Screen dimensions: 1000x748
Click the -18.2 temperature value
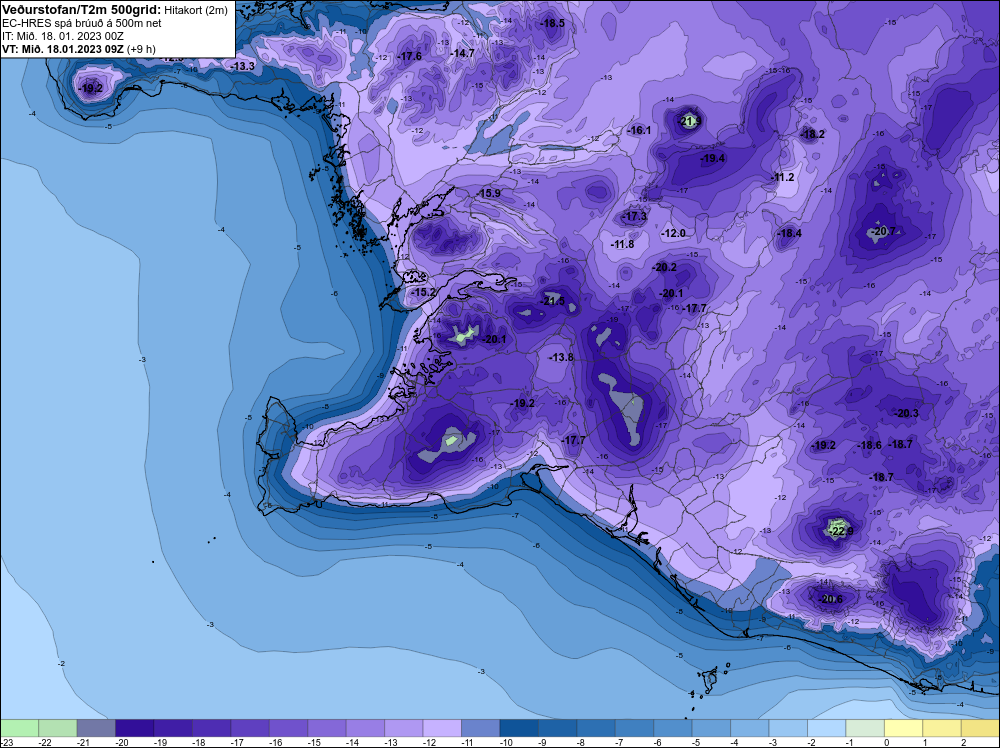812,134
